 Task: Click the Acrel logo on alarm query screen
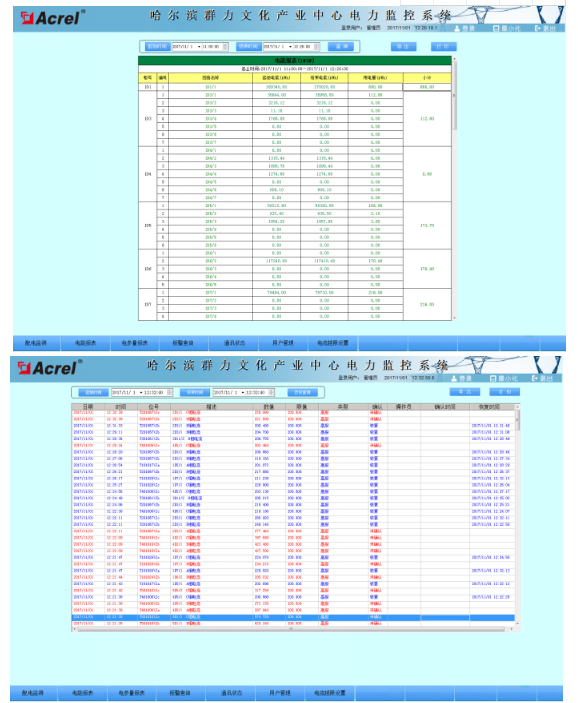point(49,368)
